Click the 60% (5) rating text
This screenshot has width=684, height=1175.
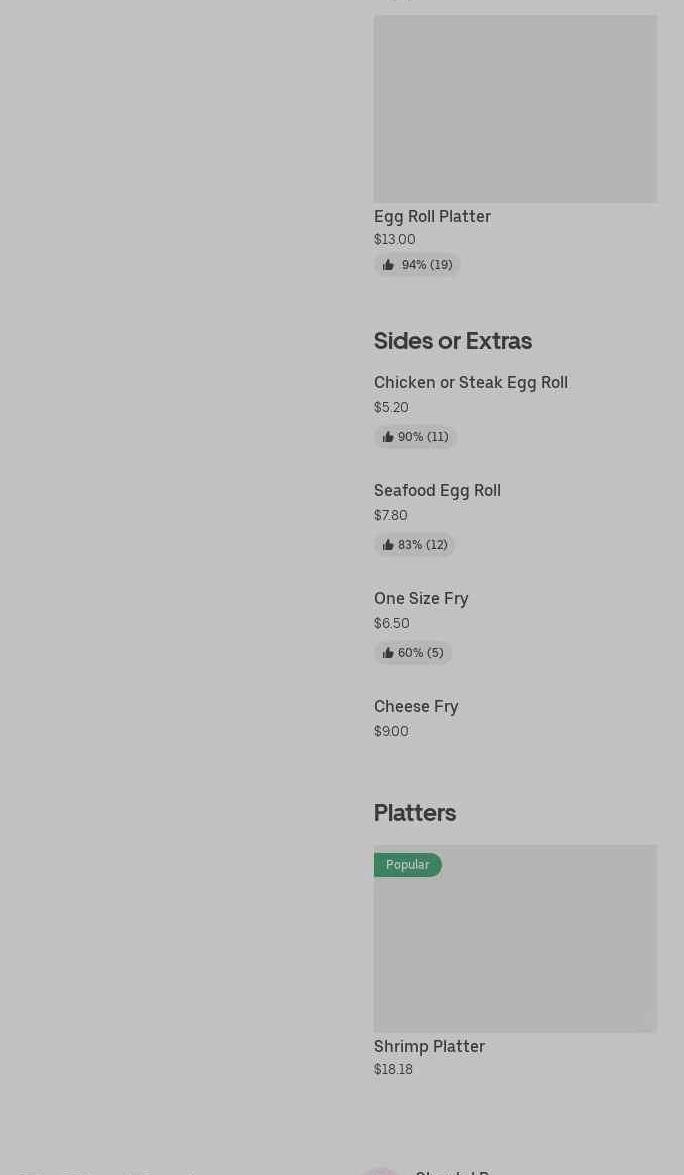click(421, 653)
